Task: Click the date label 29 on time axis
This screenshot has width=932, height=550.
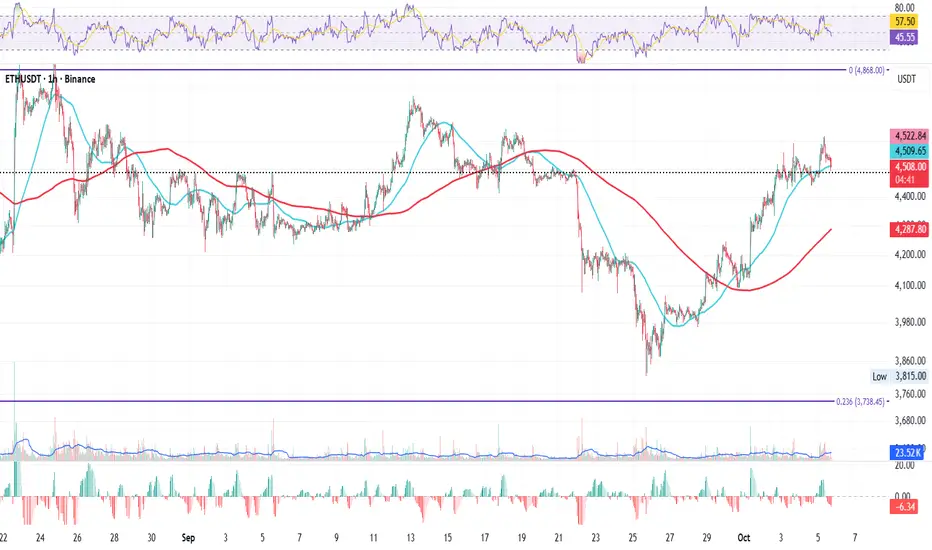Action: 707,538
